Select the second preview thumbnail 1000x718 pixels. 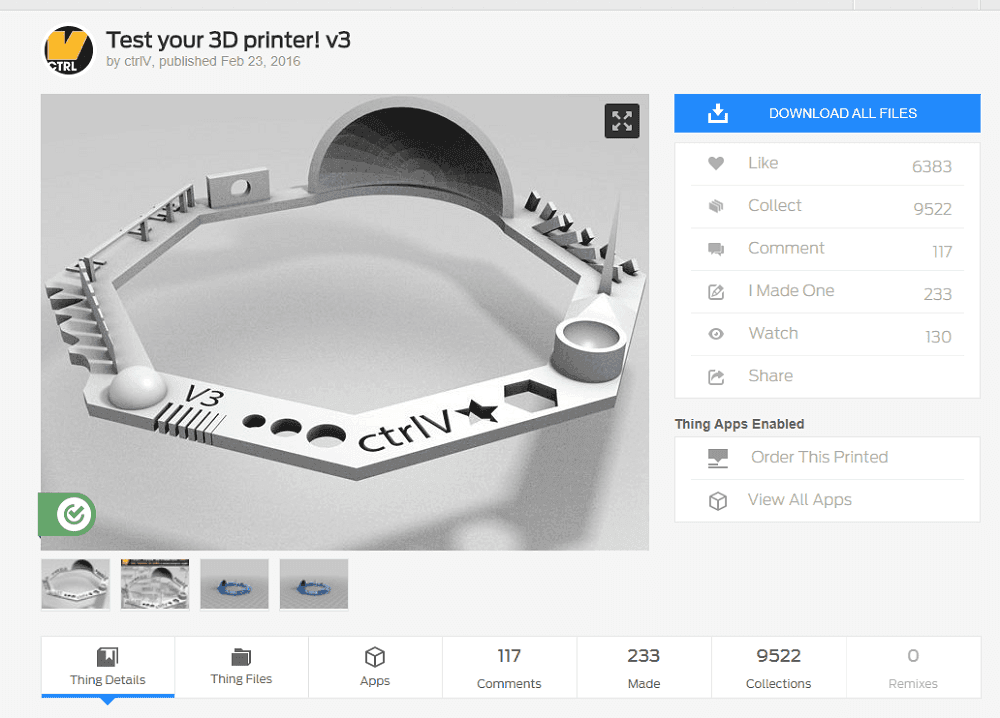(154, 583)
